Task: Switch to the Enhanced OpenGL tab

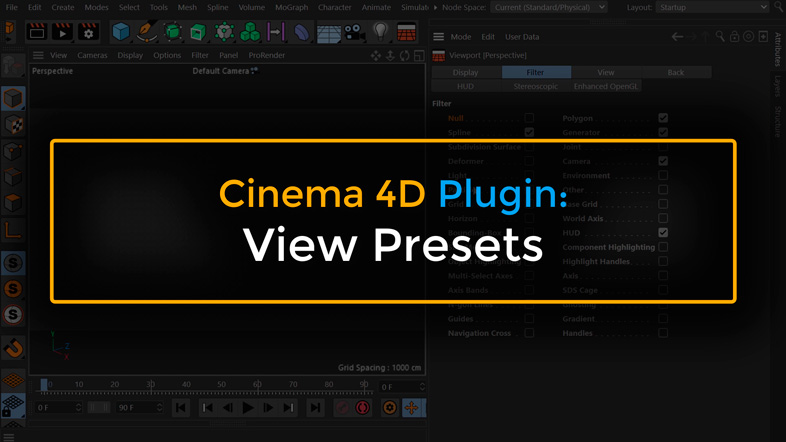Action: [x=606, y=87]
